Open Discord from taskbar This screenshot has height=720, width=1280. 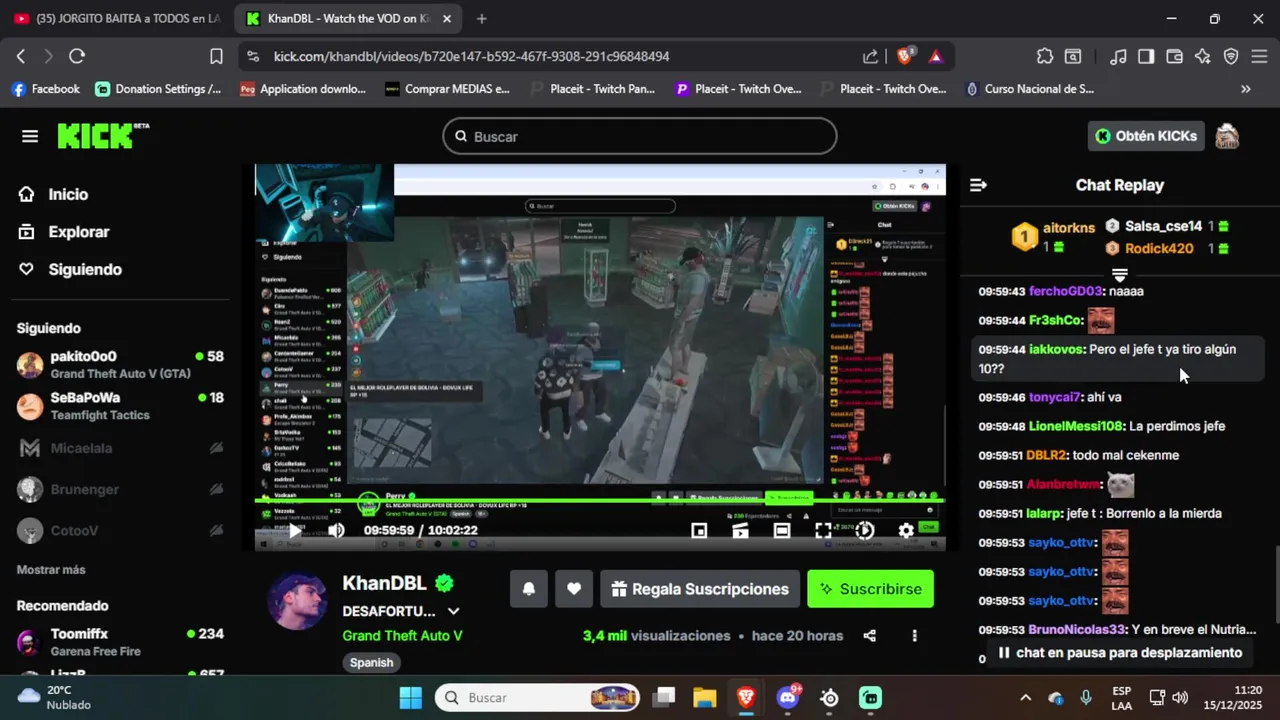coord(787,698)
